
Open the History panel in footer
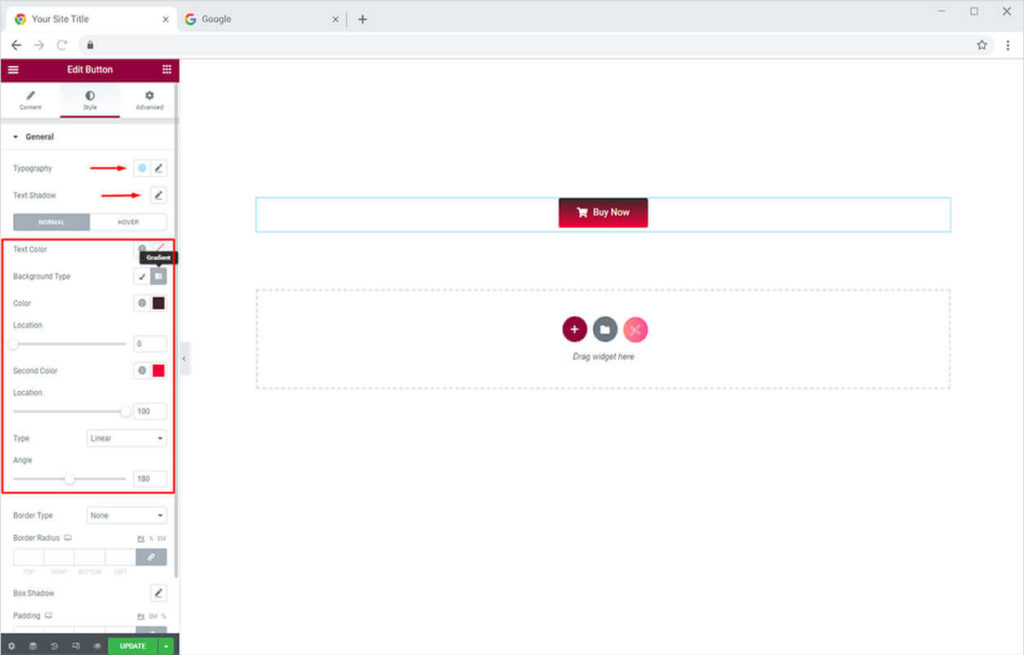pyautogui.click(x=54, y=646)
